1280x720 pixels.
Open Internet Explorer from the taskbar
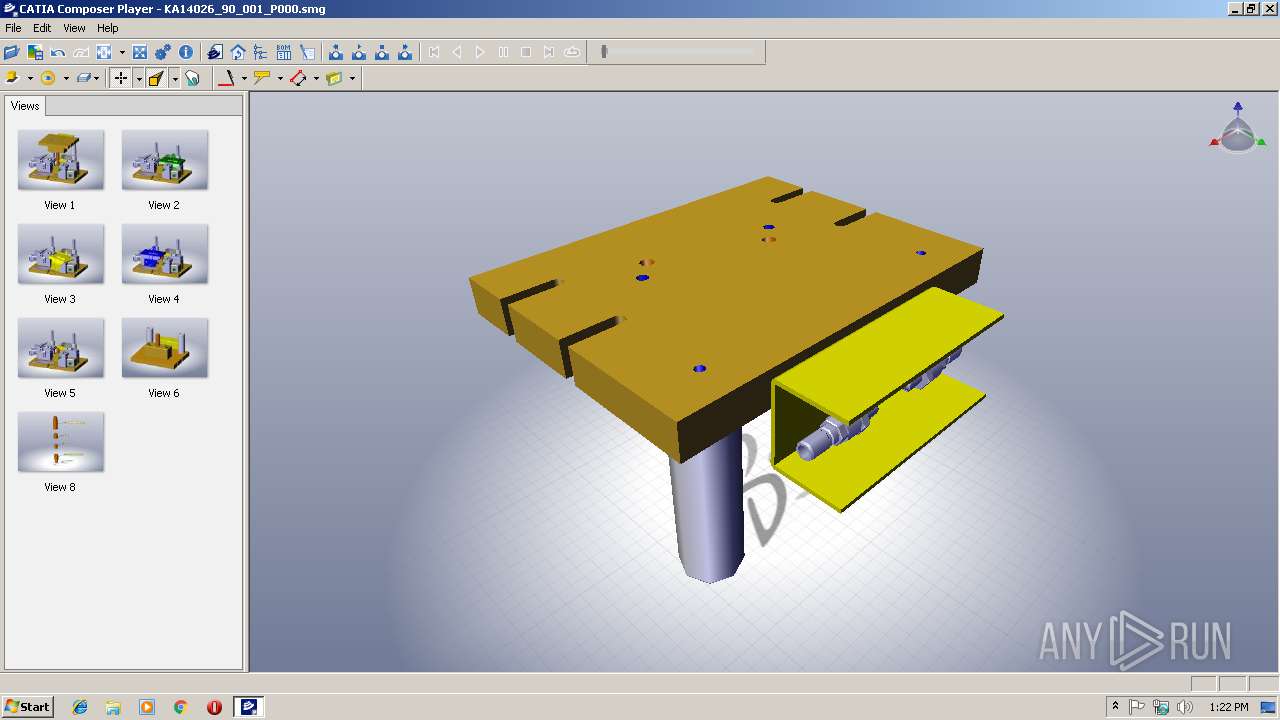coord(80,707)
